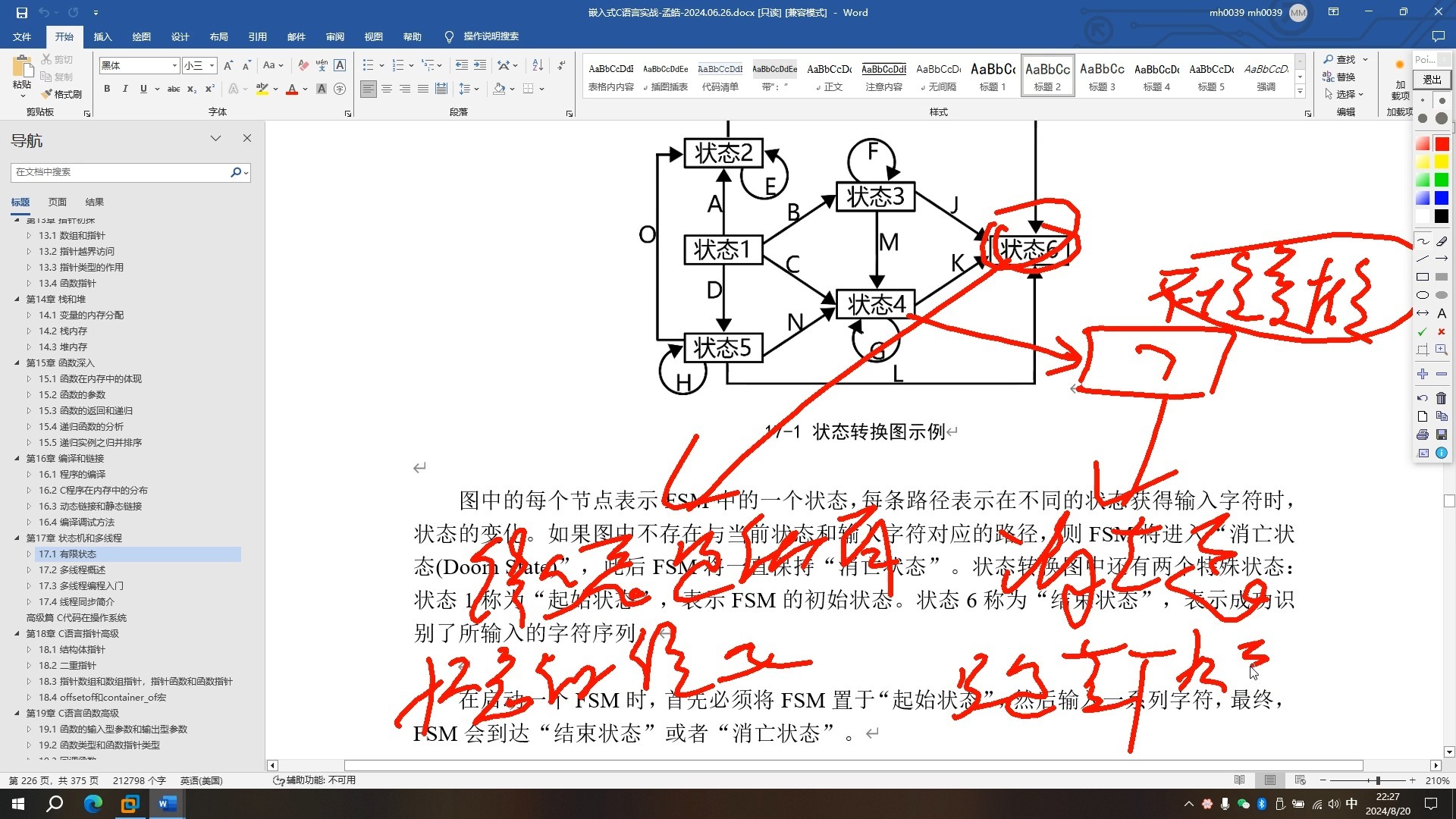Apply the 正文 style
The height and width of the screenshot is (819, 1456).
(x=829, y=76)
